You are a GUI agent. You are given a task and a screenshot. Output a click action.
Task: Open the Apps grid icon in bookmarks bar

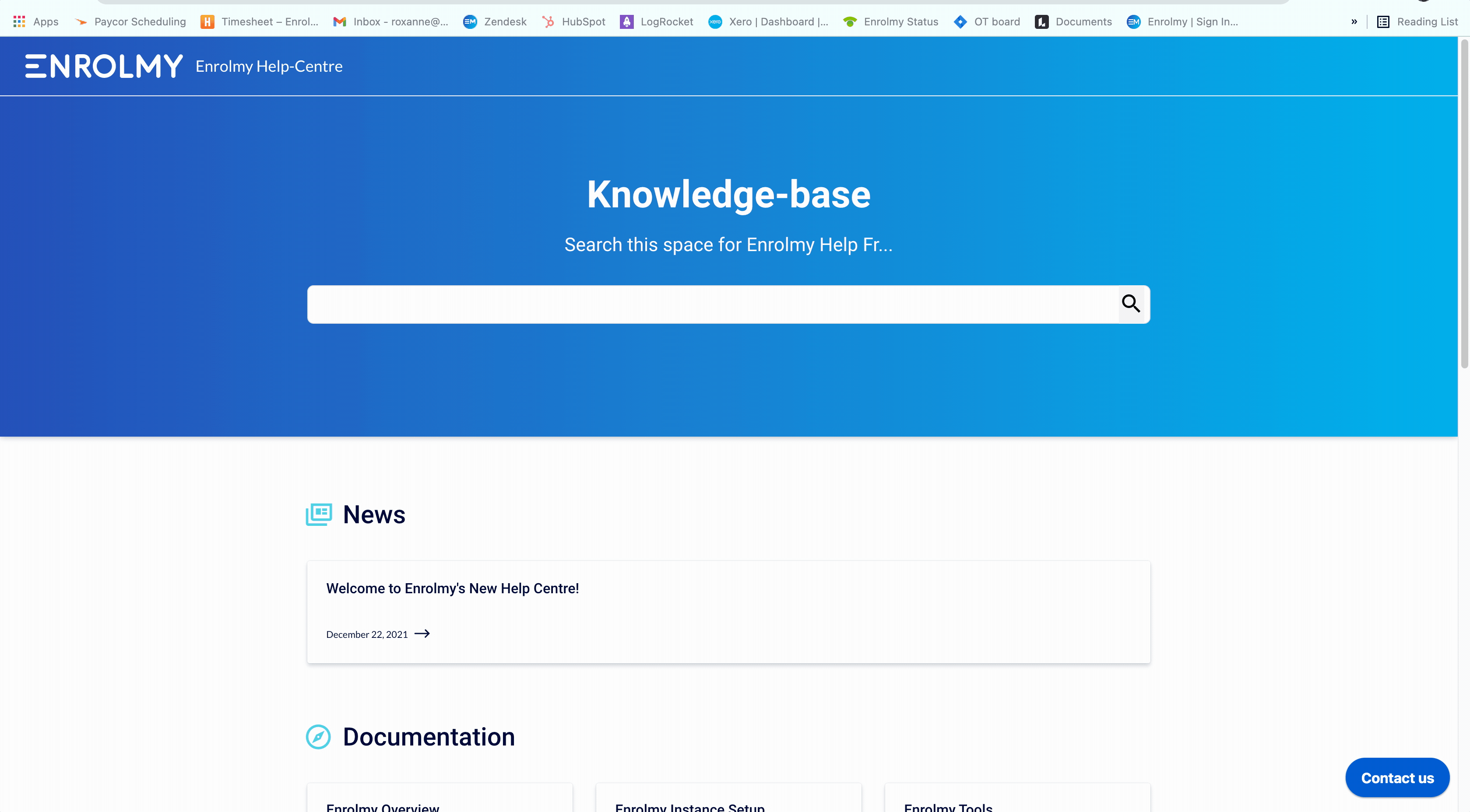pyautogui.click(x=19, y=22)
